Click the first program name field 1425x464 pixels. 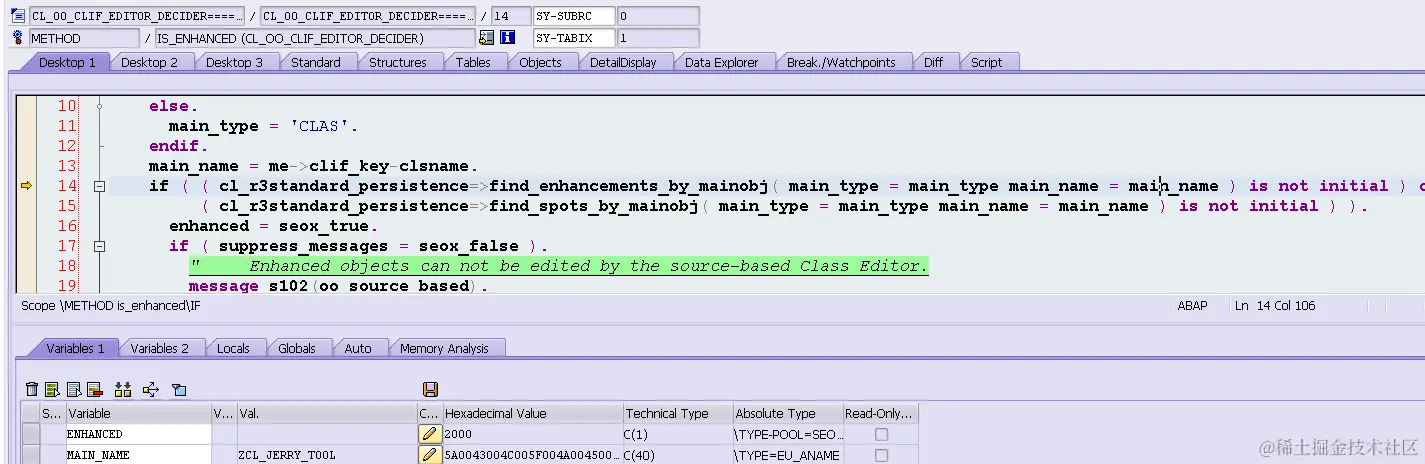135,16
